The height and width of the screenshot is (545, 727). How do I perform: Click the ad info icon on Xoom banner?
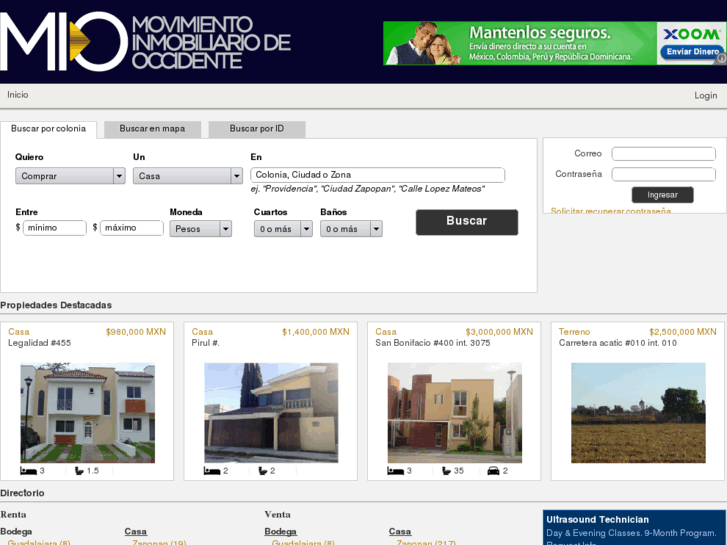pos(722,58)
